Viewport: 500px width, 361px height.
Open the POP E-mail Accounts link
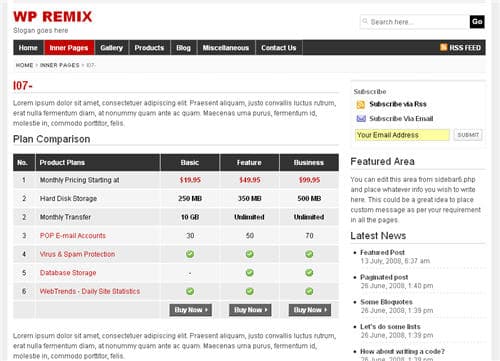[x=73, y=236]
